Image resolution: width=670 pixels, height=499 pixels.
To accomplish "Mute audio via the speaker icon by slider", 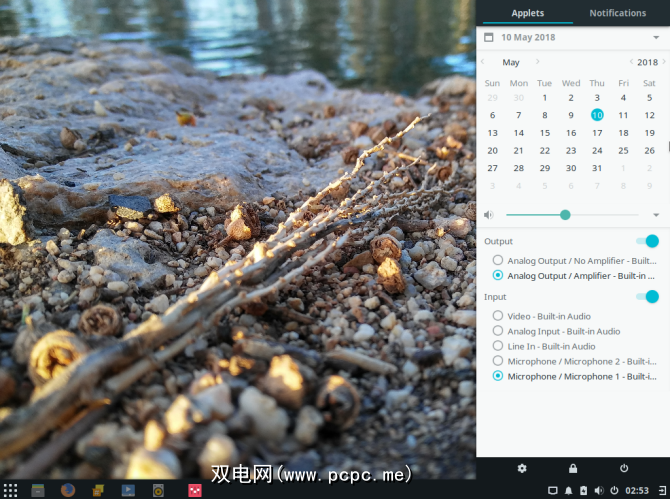I will (x=488, y=214).
